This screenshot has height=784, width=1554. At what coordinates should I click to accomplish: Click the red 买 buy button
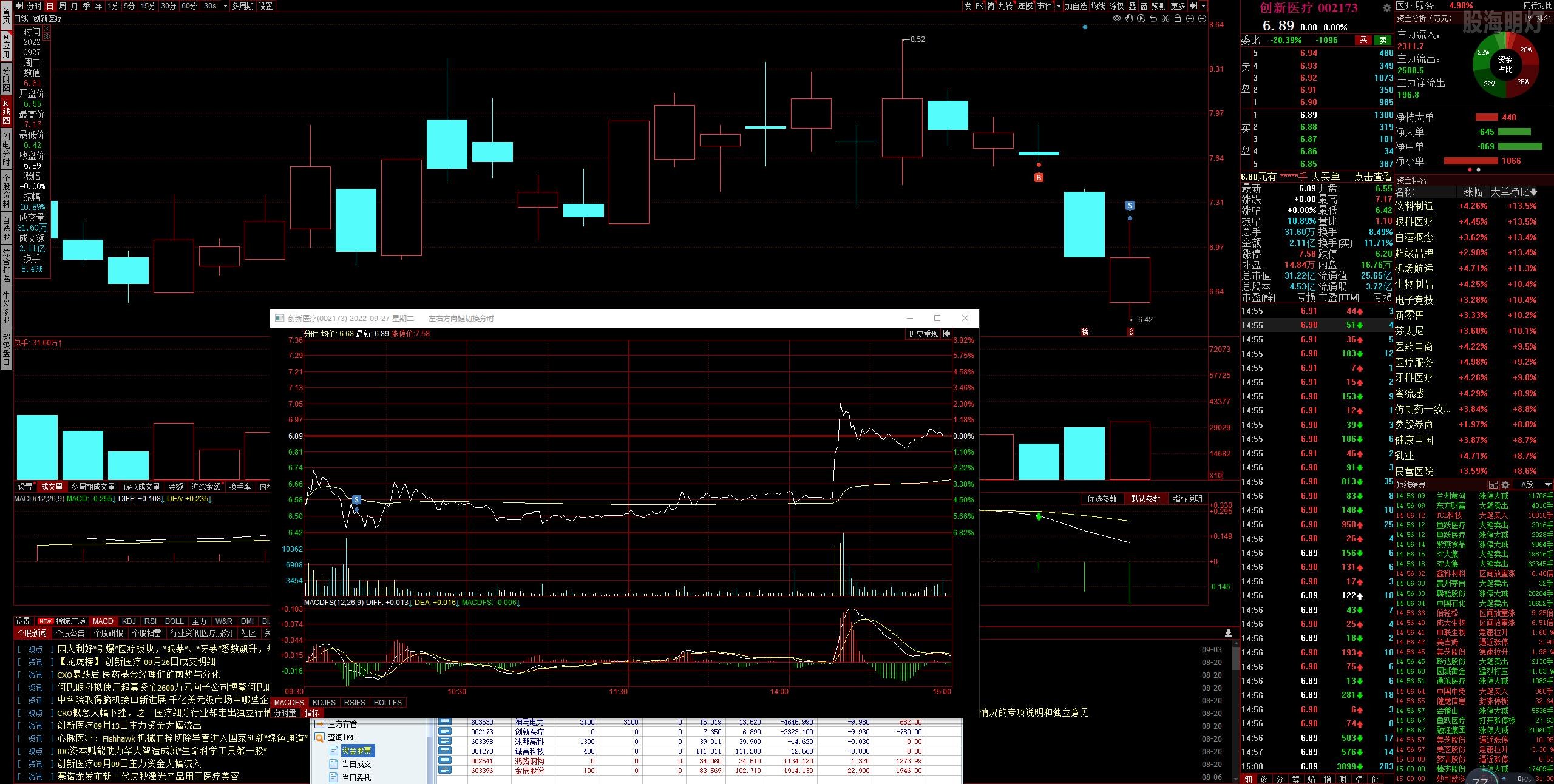pos(1363,40)
